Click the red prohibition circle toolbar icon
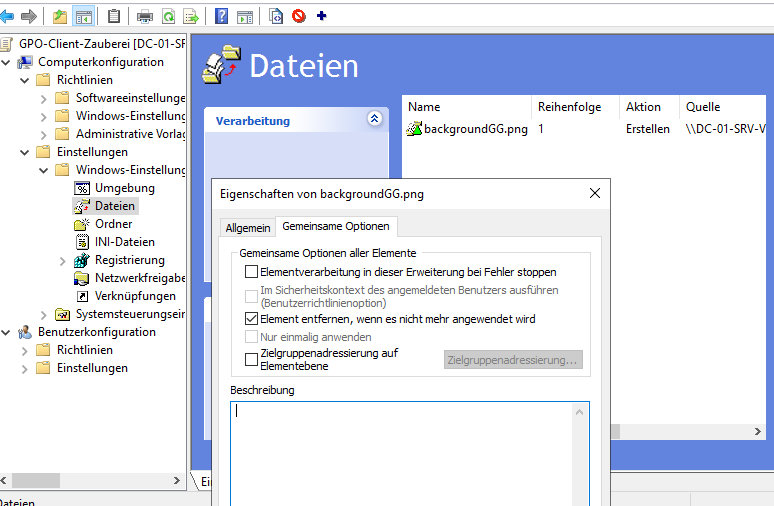Image resolution: width=774 pixels, height=506 pixels. pyautogui.click(x=298, y=16)
